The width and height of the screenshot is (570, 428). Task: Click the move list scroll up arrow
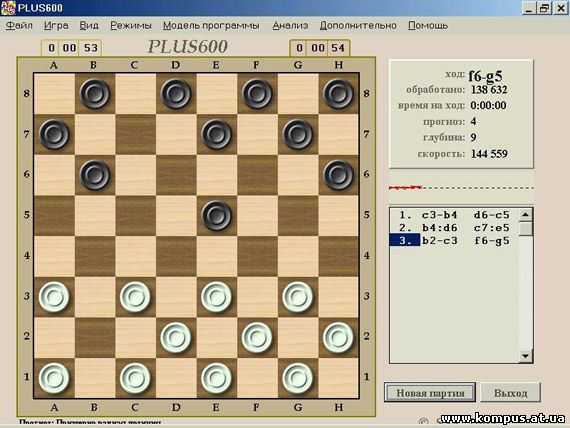click(525, 215)
